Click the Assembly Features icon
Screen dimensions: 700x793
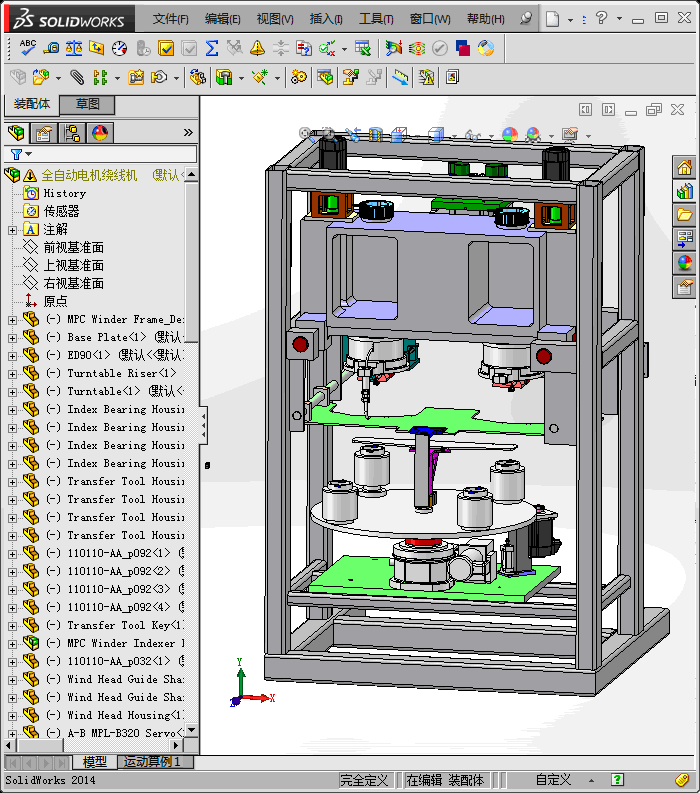(224, 77)
